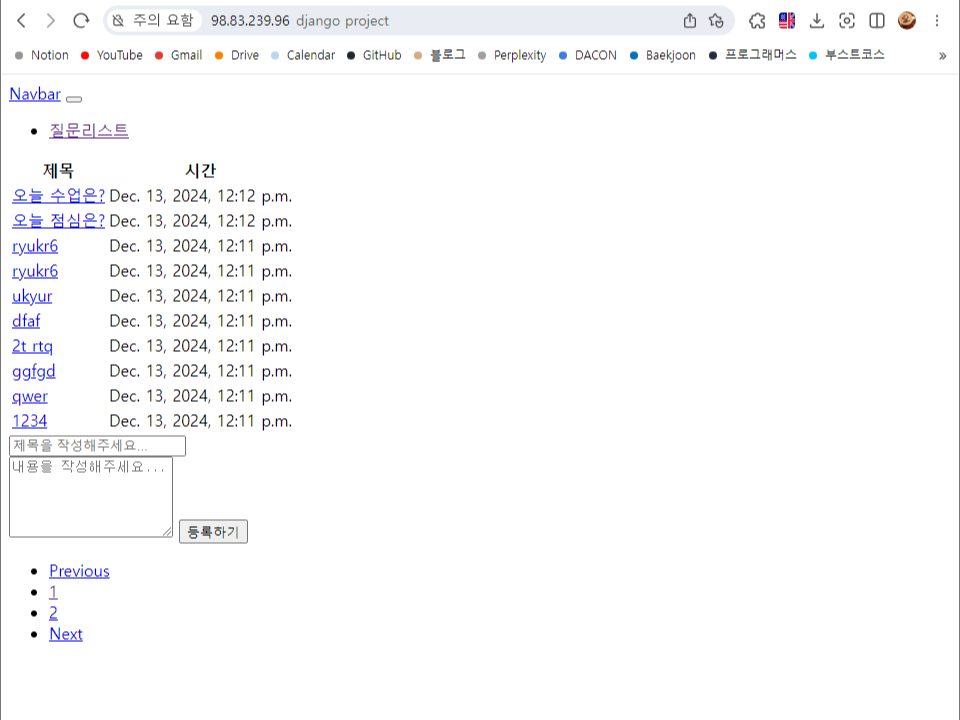Focus the title input 제목을 작성해주세요

click(x=97, y=446)
